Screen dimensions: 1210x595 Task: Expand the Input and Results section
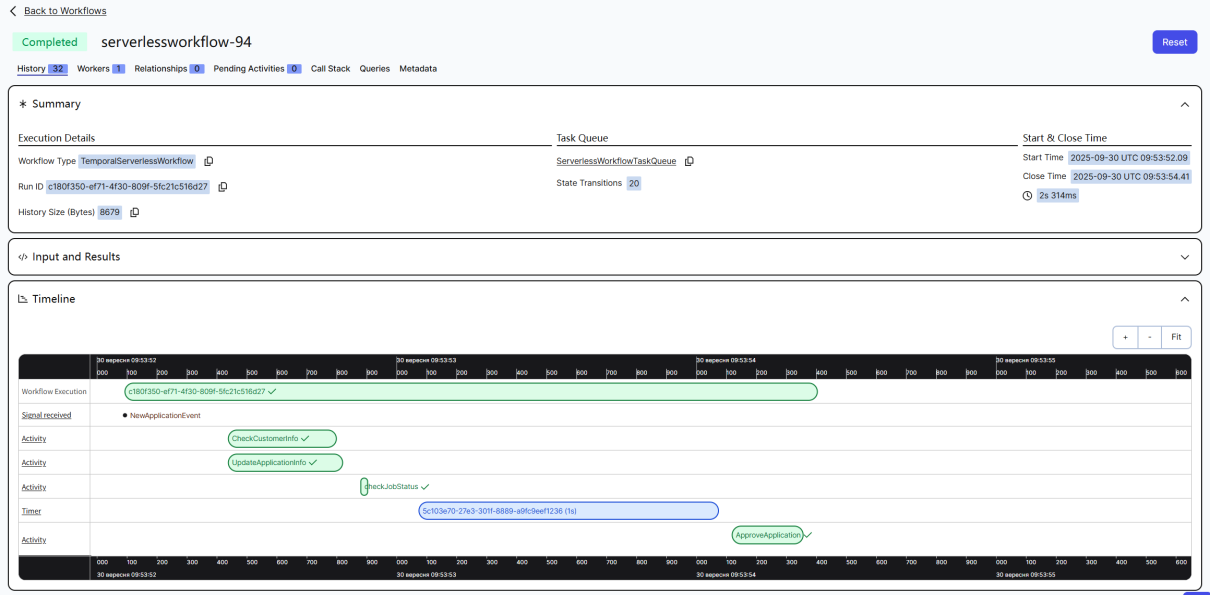coord(1185,256)
